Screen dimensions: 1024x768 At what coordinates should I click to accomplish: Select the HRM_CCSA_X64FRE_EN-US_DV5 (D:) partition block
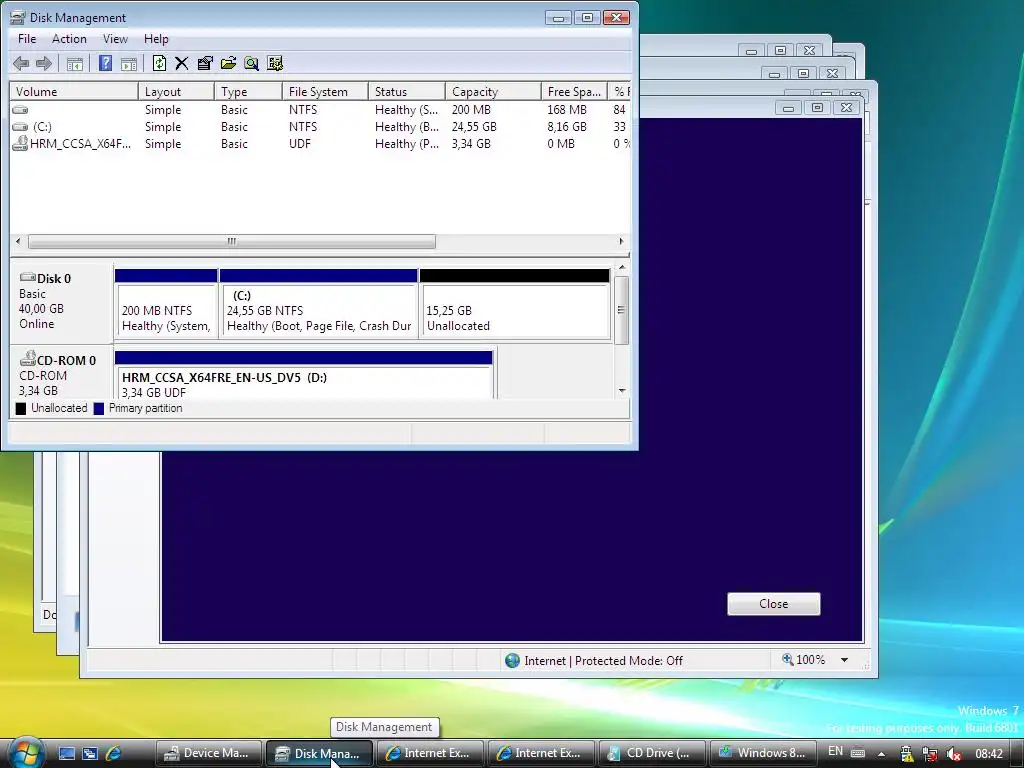pos(304,375)
